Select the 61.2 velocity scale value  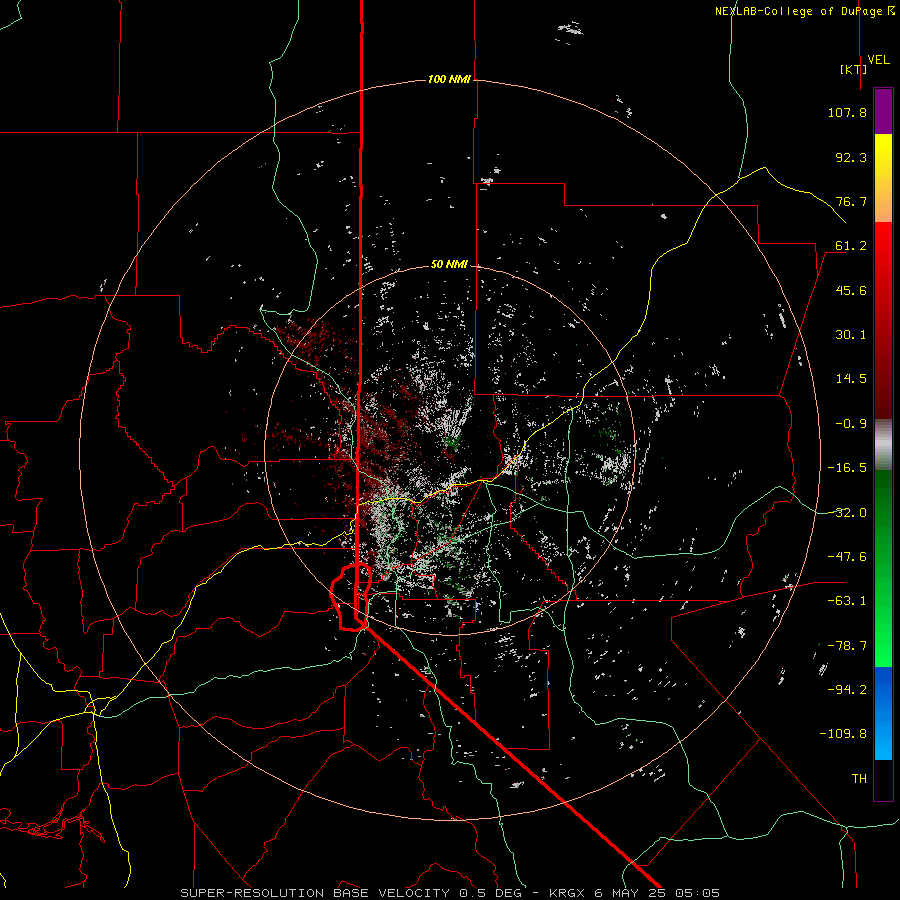[851, 246]
